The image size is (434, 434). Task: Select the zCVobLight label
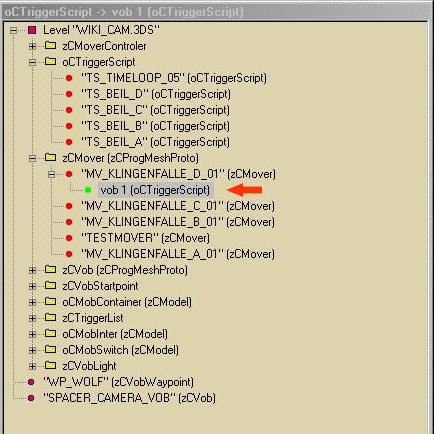[x=89, y=366]
